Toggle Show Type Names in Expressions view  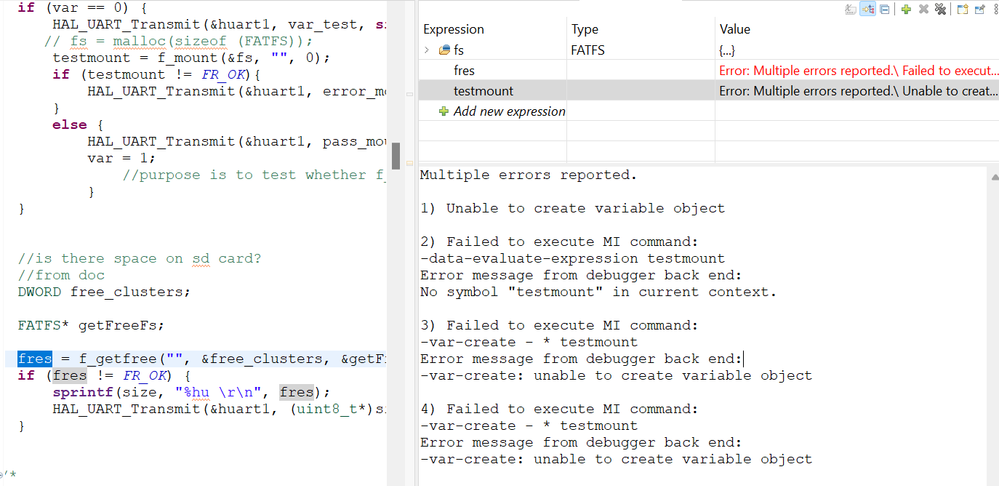point(851,9)
